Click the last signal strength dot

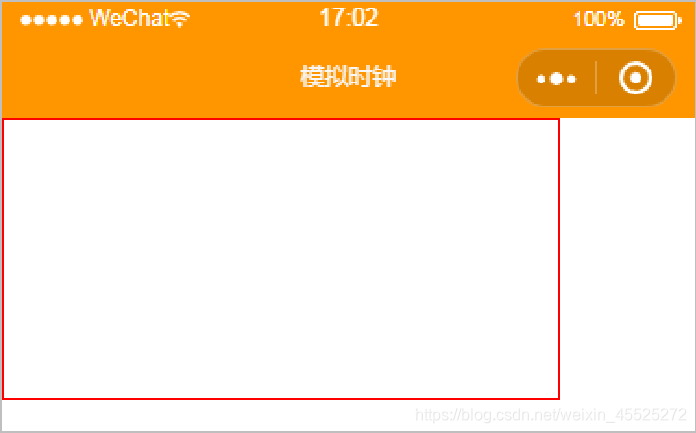[x=78, y=20]
